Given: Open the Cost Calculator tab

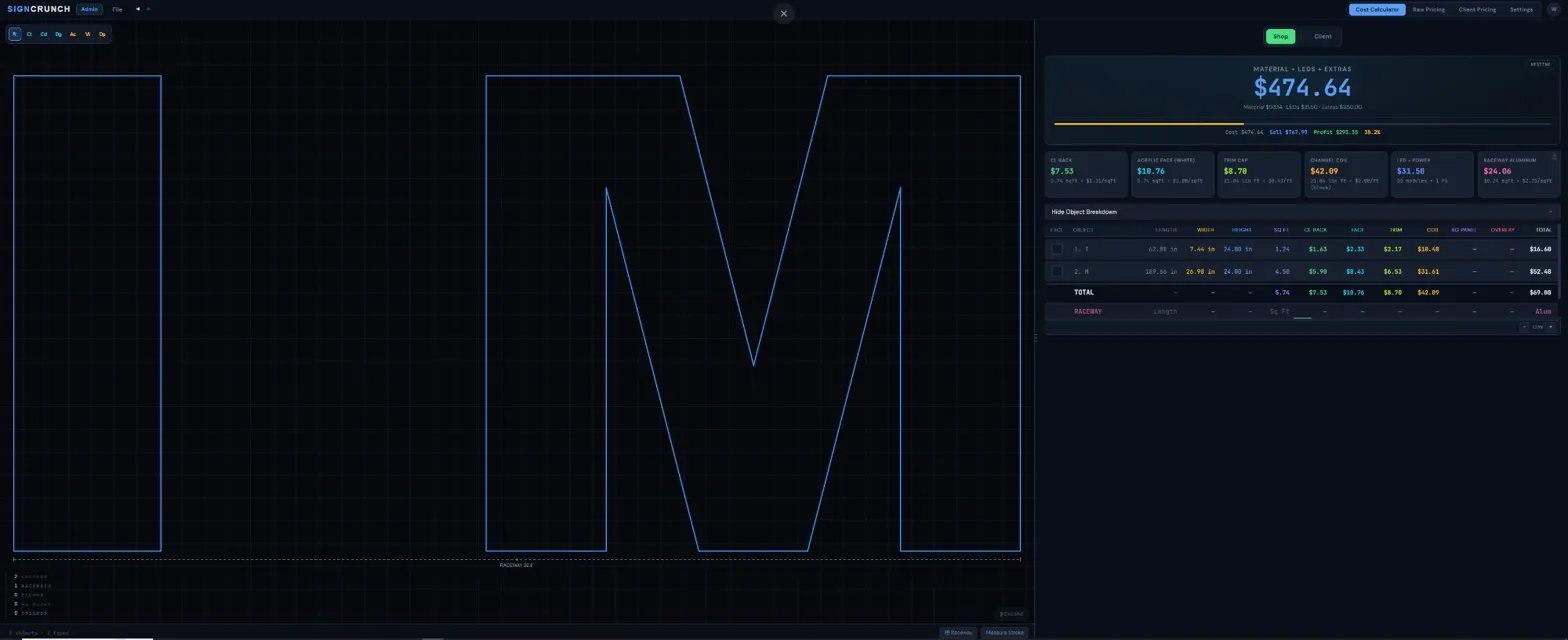Looking at the screenshot, I should pos(1377,9).
